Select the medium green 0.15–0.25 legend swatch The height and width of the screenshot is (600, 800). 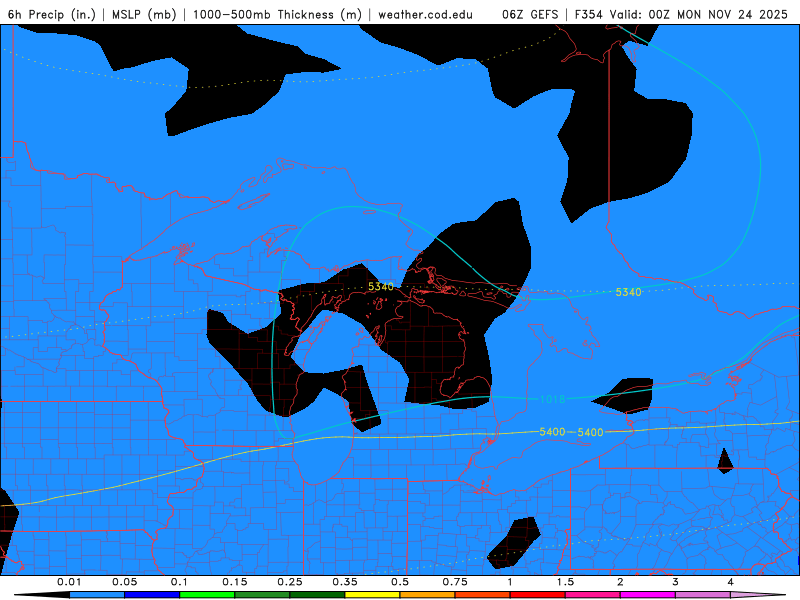(x=262, y=595)
